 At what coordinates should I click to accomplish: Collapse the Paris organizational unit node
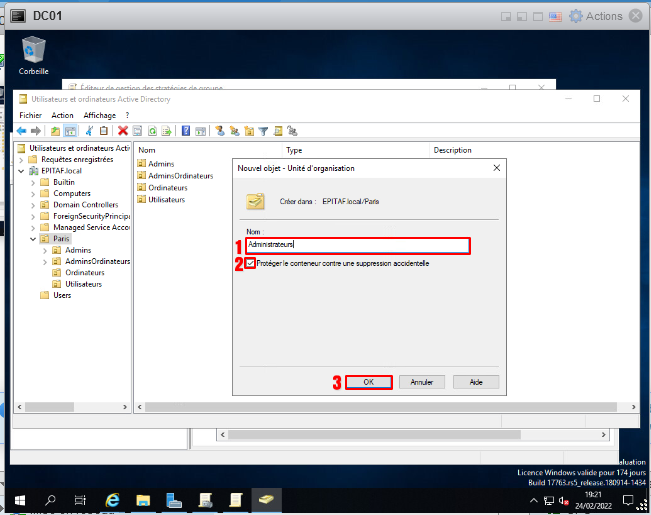[33, 239]
